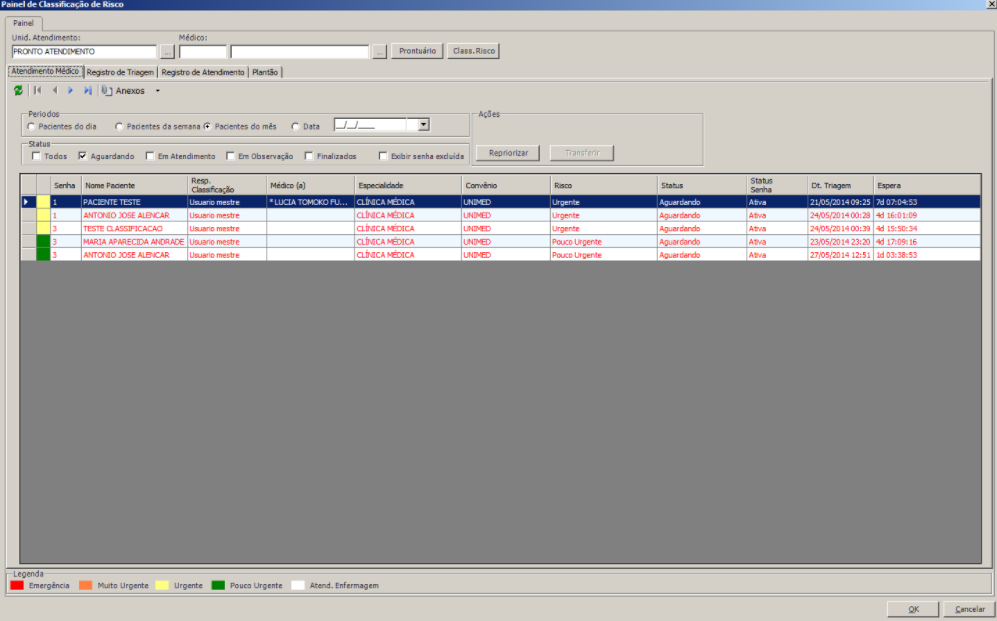Click row selector arrow of first row

pos(28,202)
